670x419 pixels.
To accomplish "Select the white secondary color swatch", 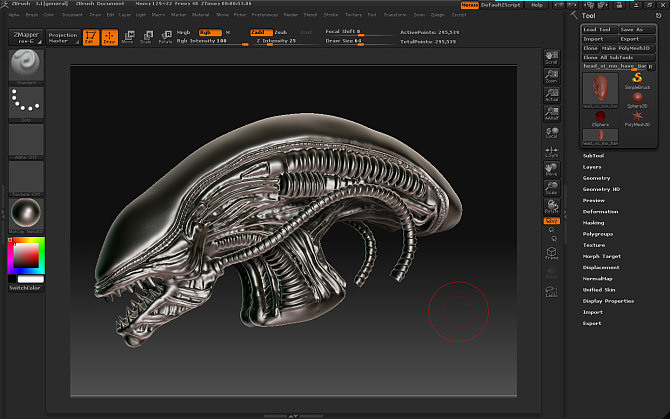I will (31, 279).
